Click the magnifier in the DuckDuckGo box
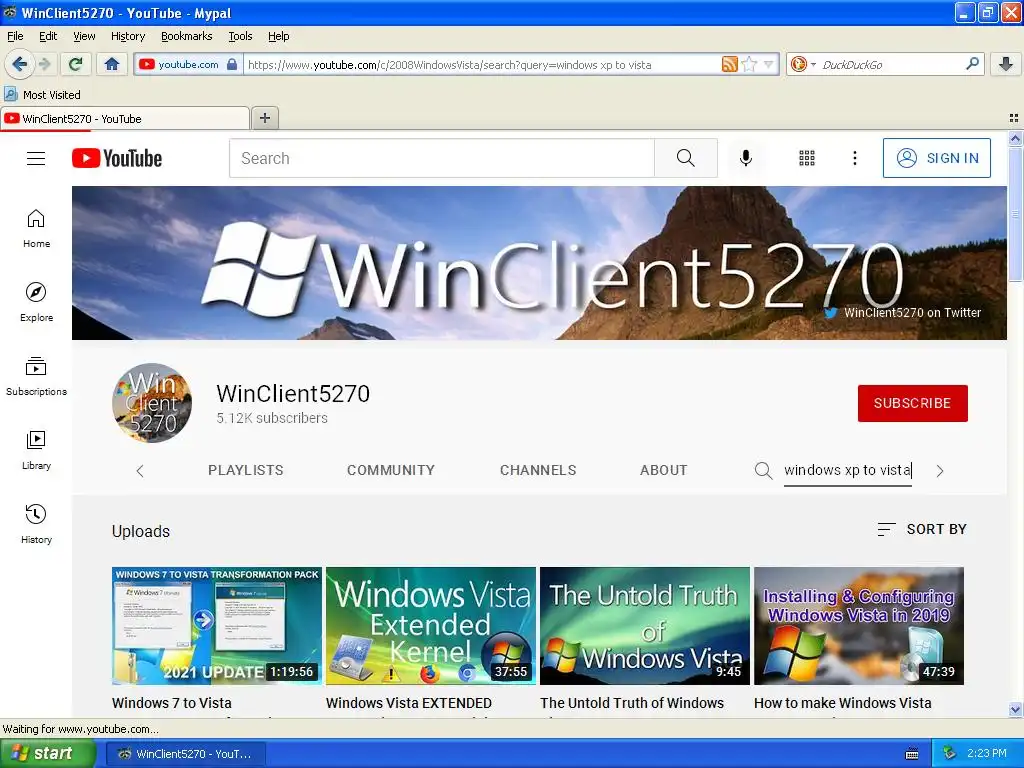 coord(972,64)
